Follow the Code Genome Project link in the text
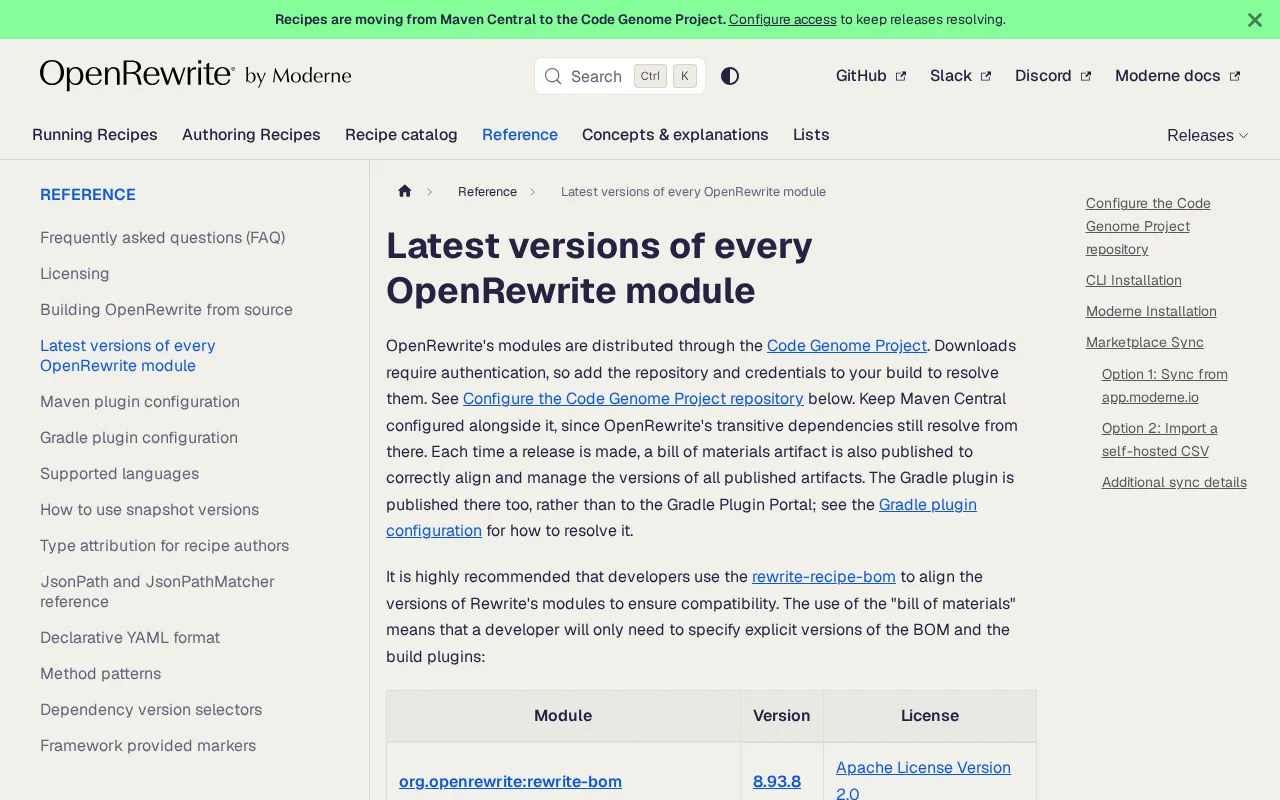The image size is (1280, 800). (847, 345)
